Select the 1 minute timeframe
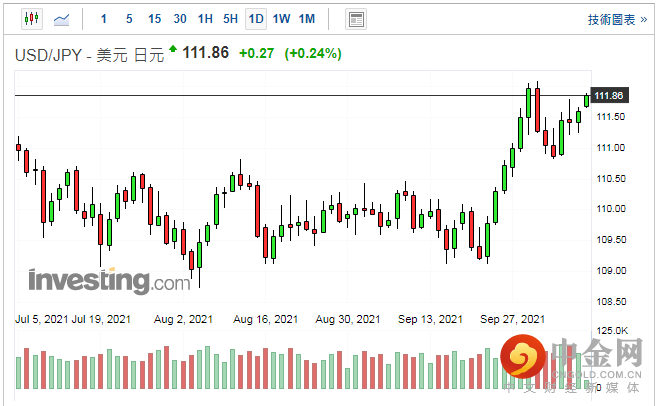Screen dimensions: 657x406 [103, 19]
